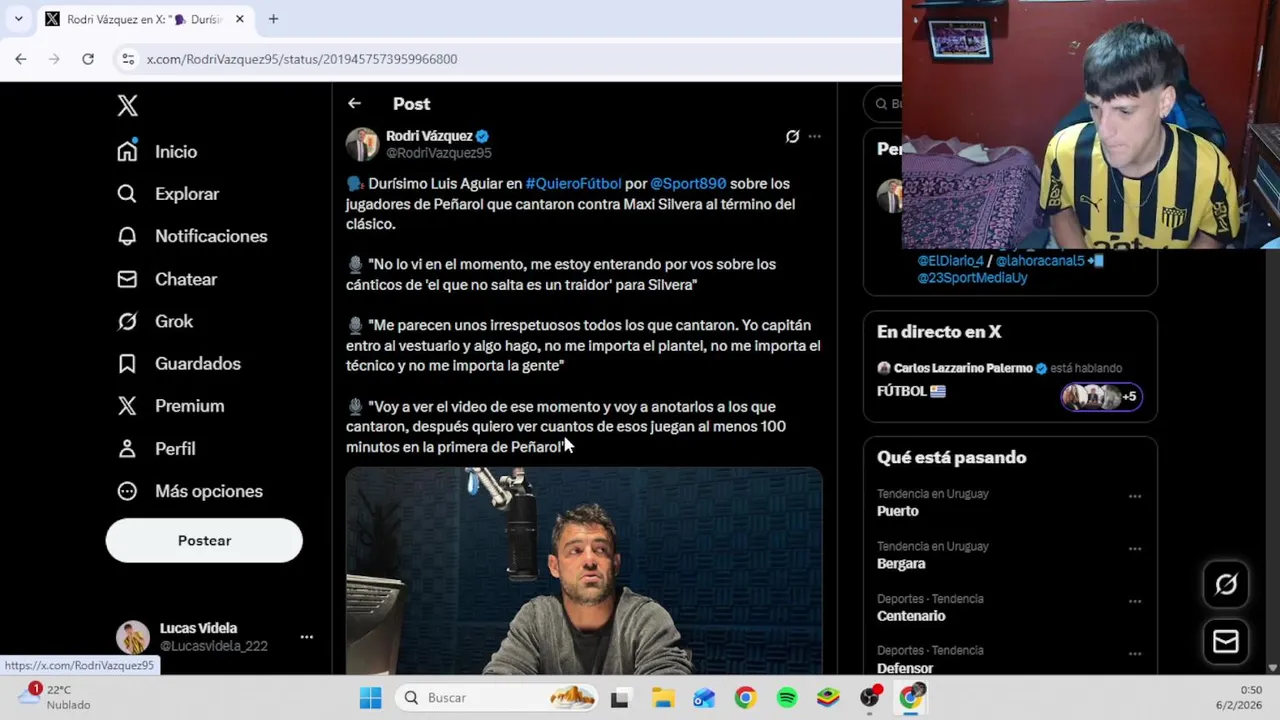Click Inicio label in sidebar
This screenshot has height=720, width=1280.
[x=176, y=152]
